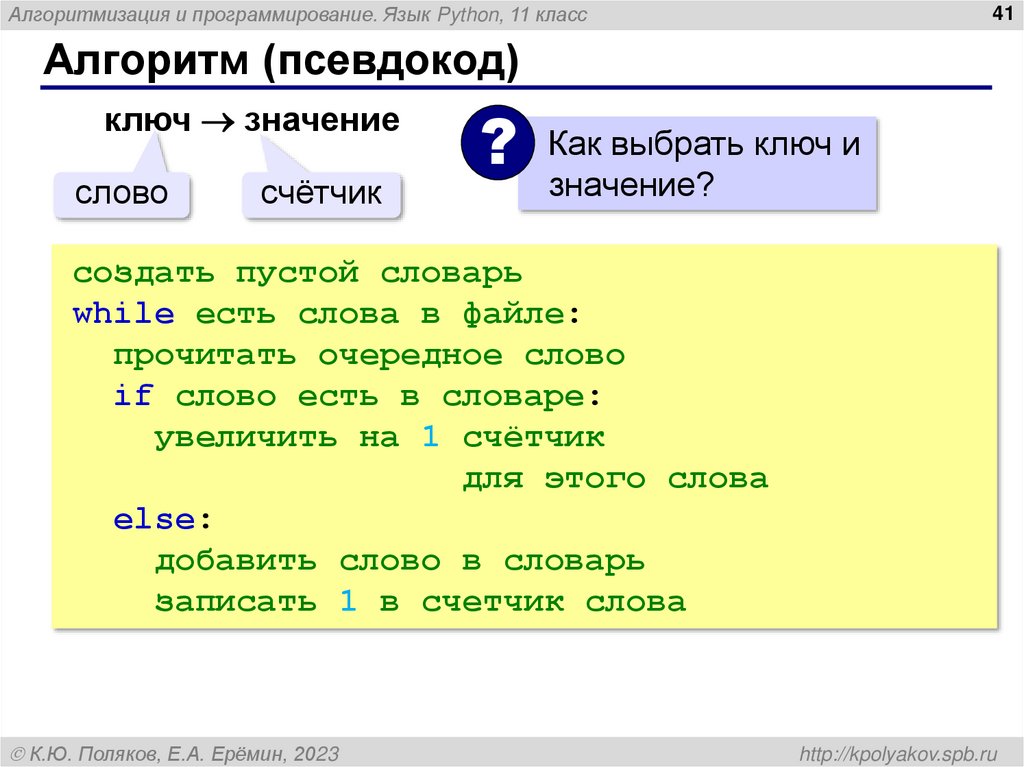Click the text "есть слова в файле"
This screenshot has width=1024, height=767.
pos(380,314)
